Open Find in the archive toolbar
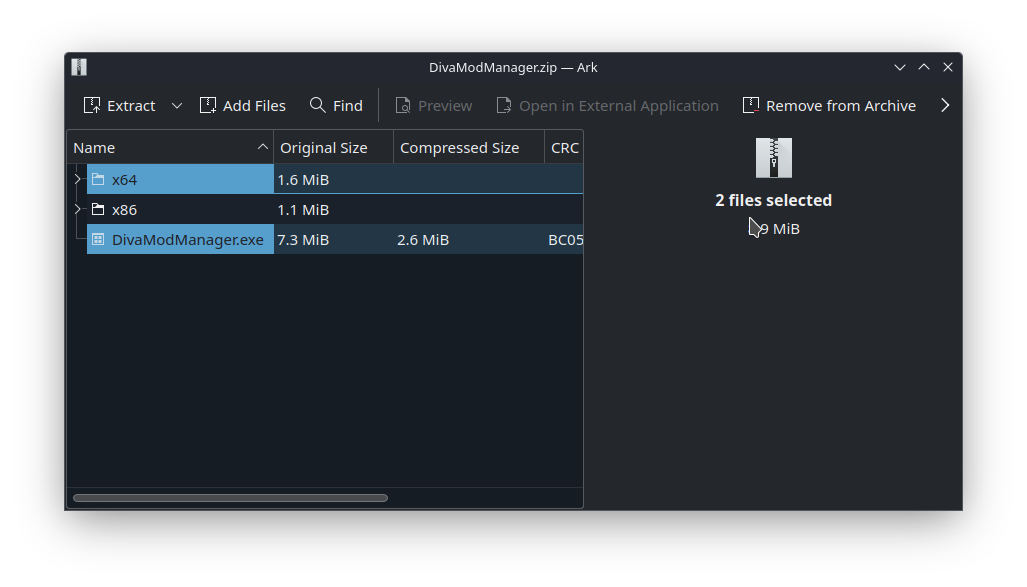 (336, 106)
